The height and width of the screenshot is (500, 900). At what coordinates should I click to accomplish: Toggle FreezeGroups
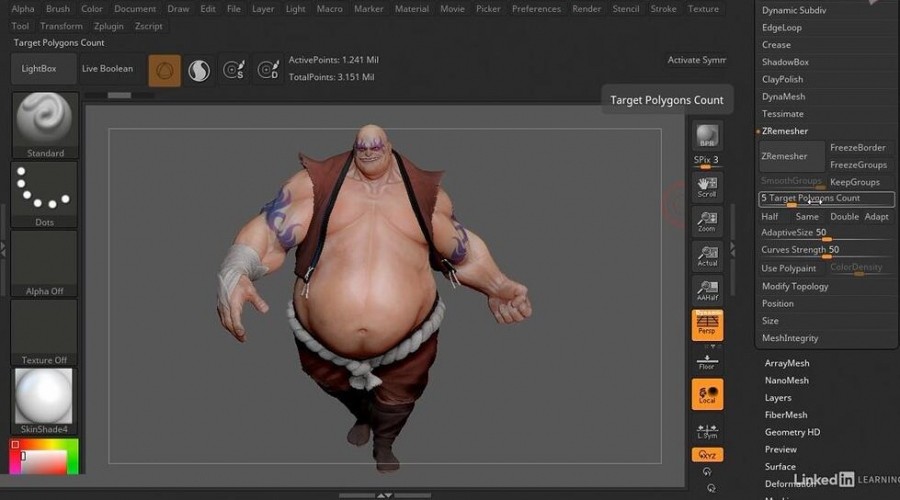(858, 165)
